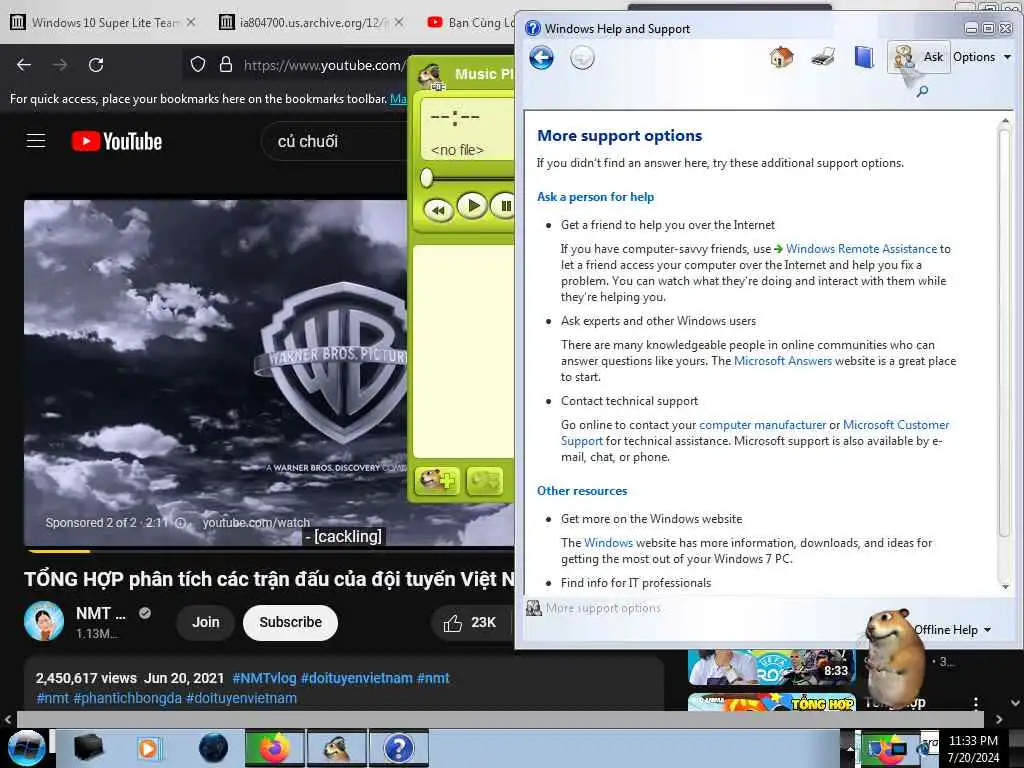This screenshot has width=1024, height=768.
Task: Open the hamster app taskbar button
Action: [x=337, y=748]
